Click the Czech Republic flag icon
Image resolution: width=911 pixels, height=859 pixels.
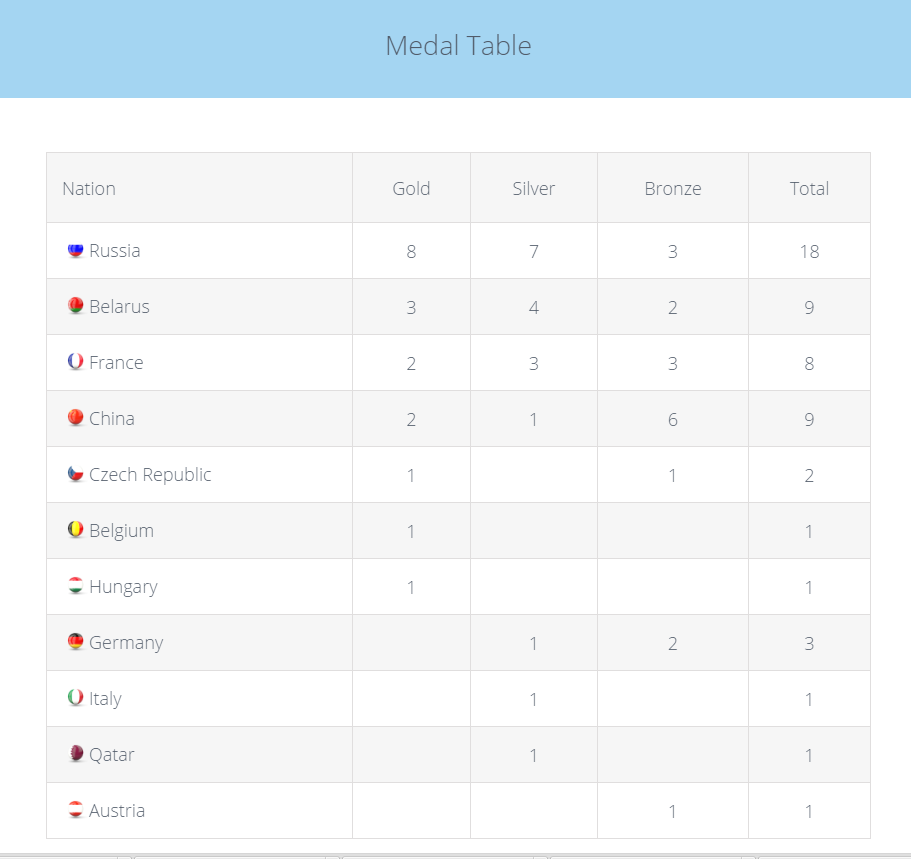76,474
